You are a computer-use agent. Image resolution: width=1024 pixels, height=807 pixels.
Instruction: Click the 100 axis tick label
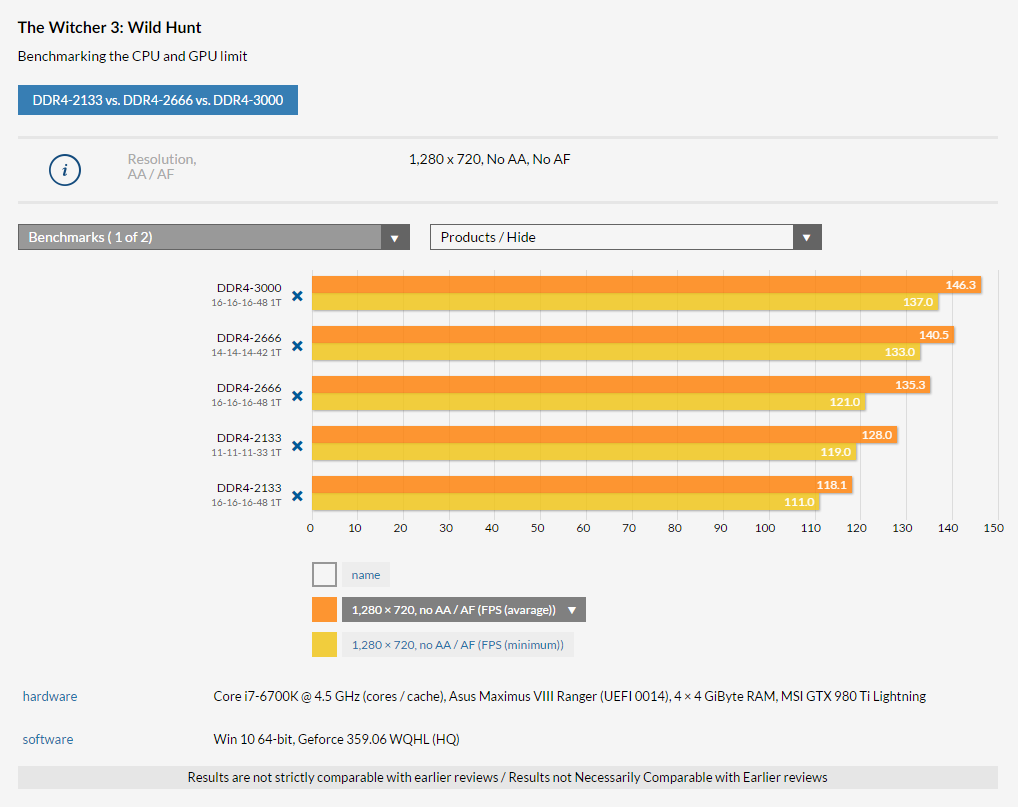765,528
